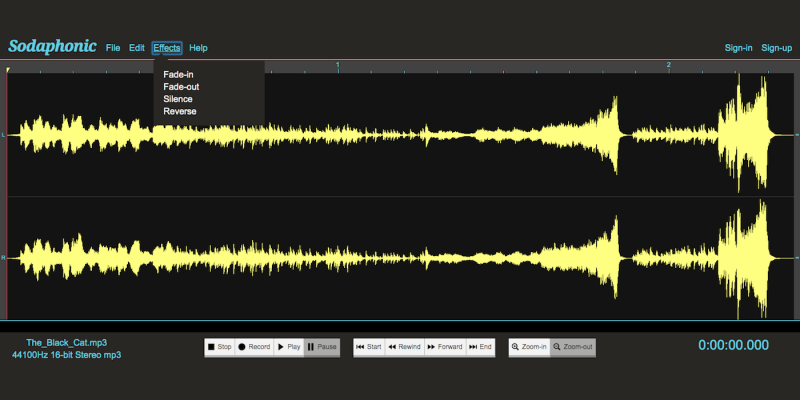Screen dimensions: 800x400
Task: Open the Help menu
Action: coord(198,48)
